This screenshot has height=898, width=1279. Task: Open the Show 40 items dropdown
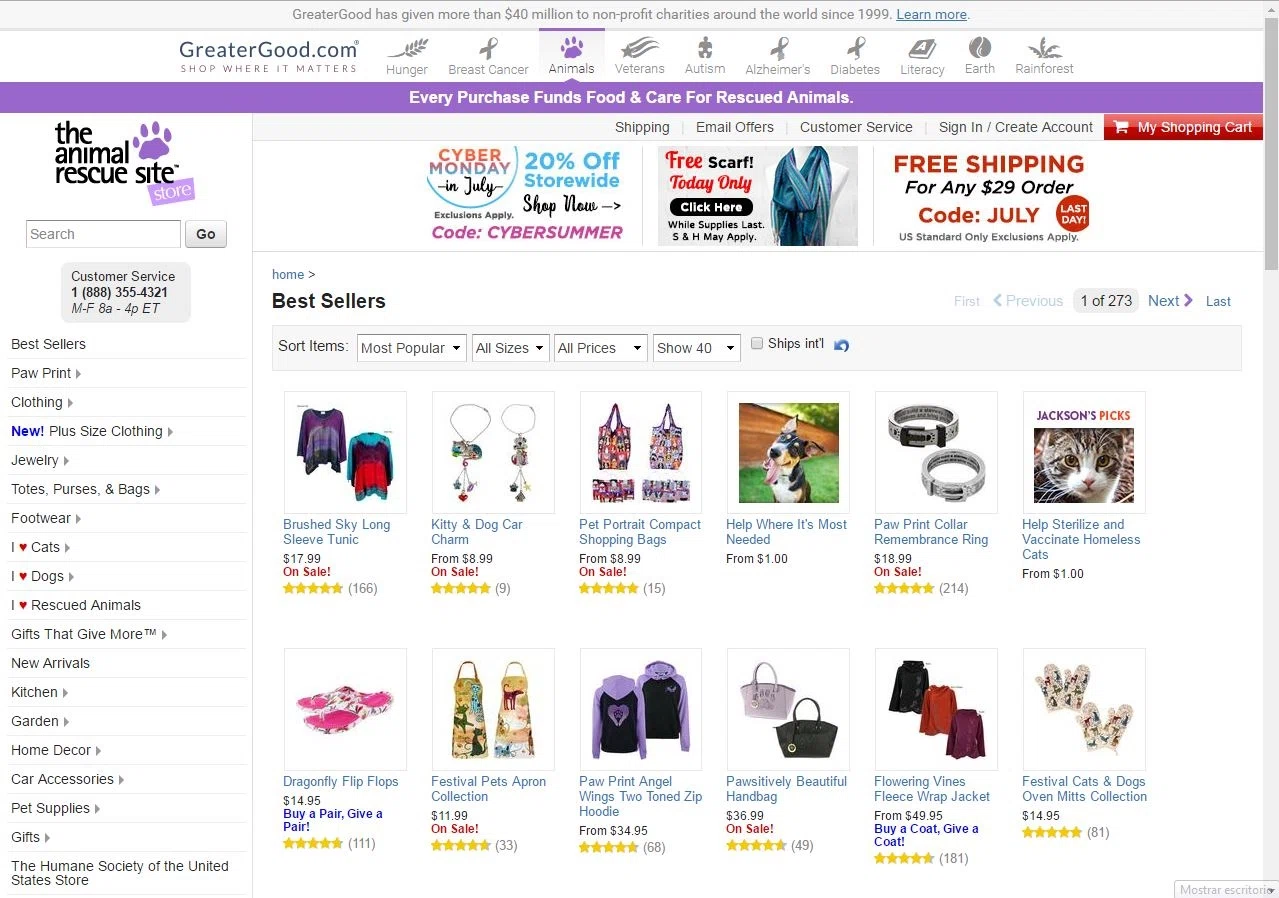coord(696,348)
